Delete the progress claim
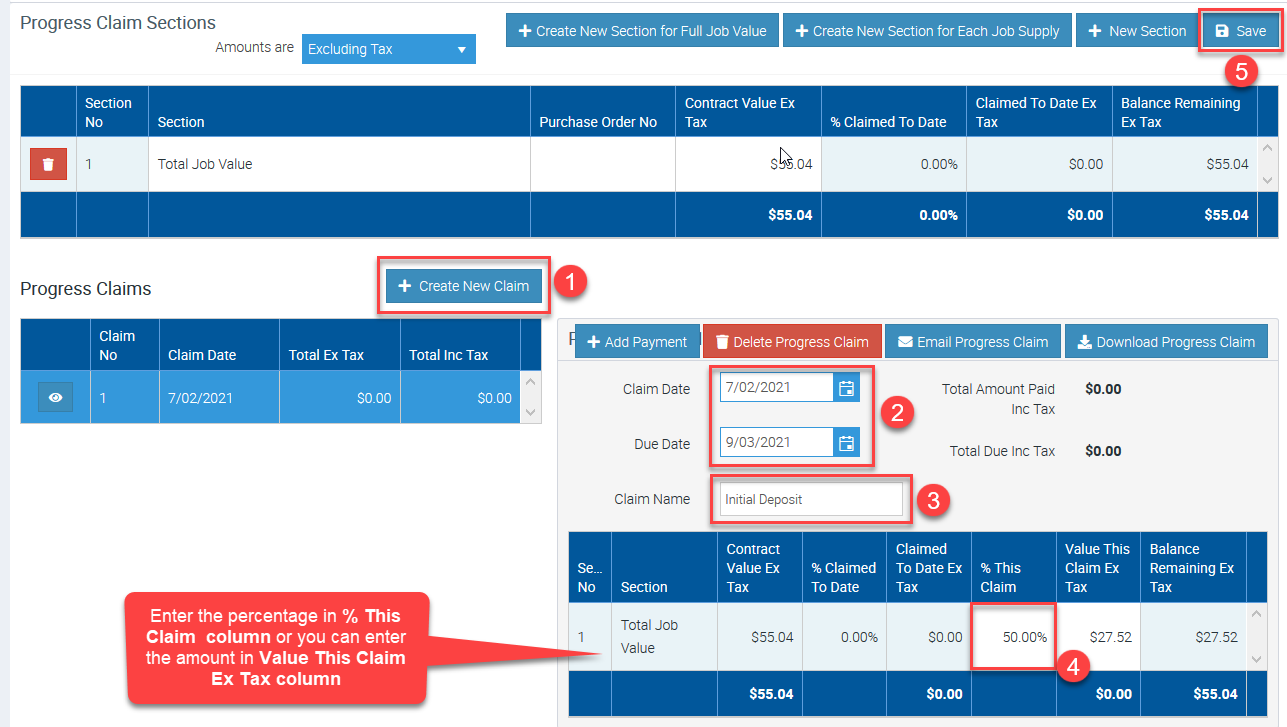 tap(791, 342)
